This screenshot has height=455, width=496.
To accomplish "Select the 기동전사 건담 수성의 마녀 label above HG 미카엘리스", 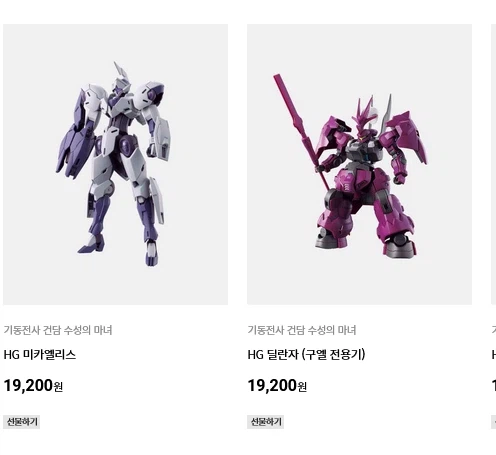I will (58, 330).
